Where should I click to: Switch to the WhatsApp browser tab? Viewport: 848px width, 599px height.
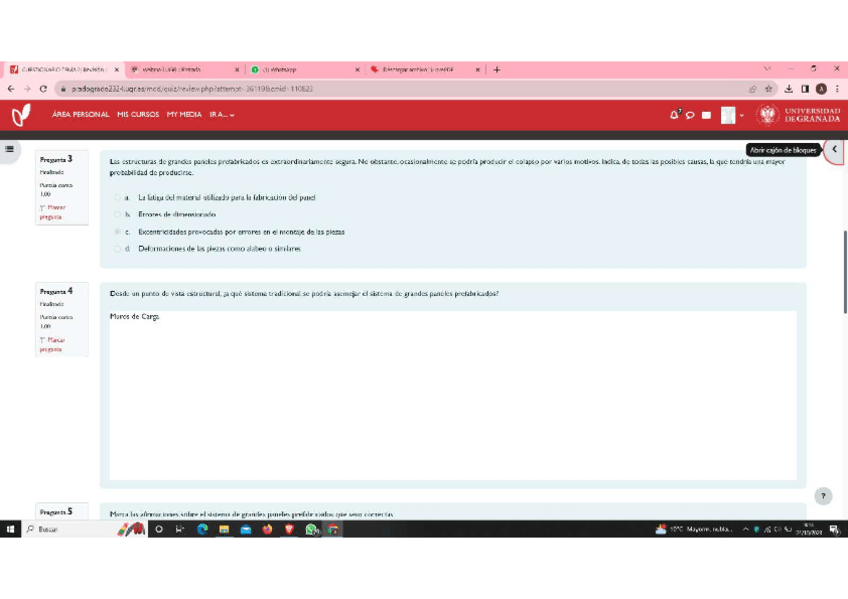point(305,69)
